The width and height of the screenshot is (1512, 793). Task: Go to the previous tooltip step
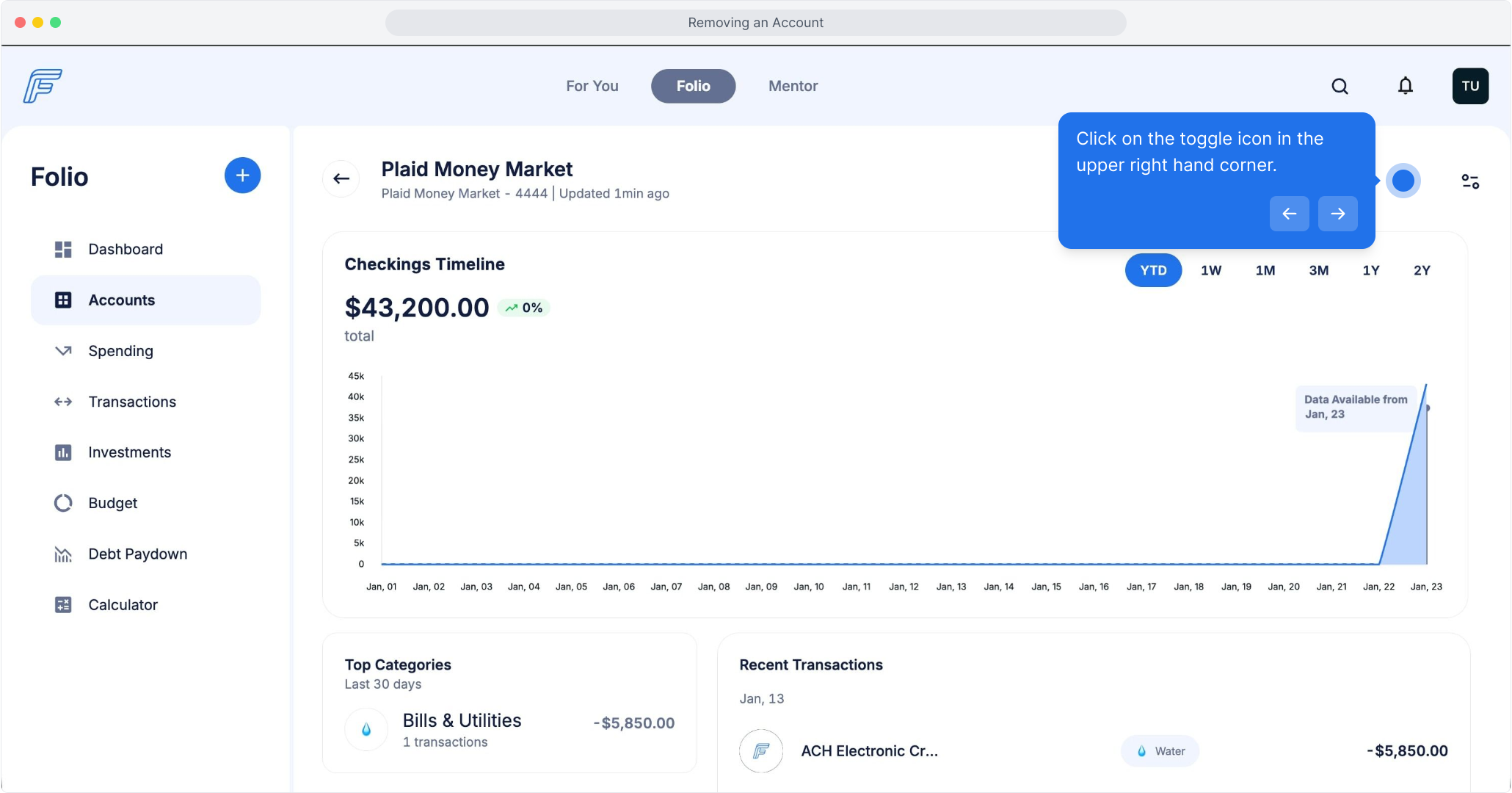point(1289,214)
